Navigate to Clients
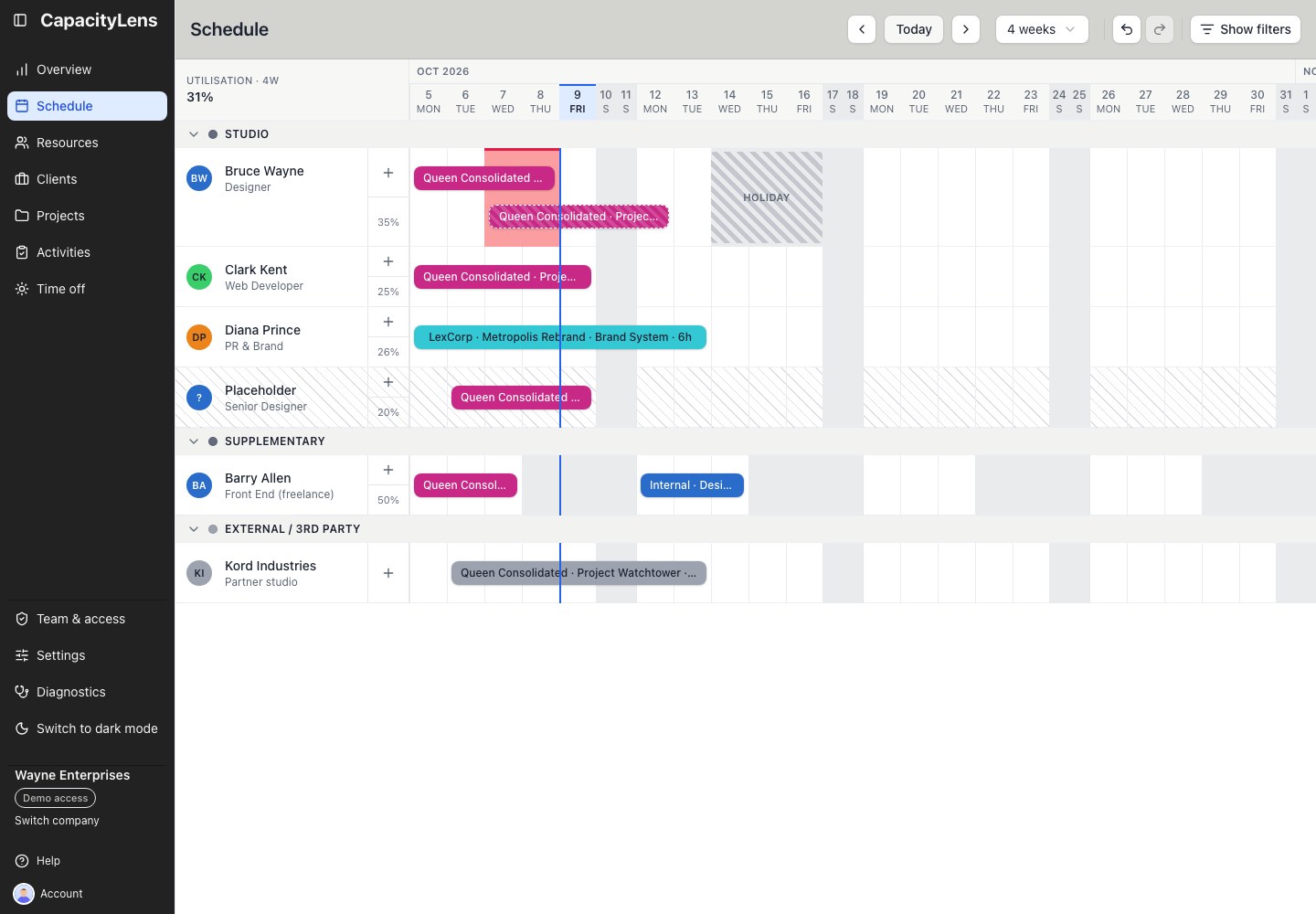The width and height of the screenshot is (1316, 914). pyautogui.click(x=87, y=179)
